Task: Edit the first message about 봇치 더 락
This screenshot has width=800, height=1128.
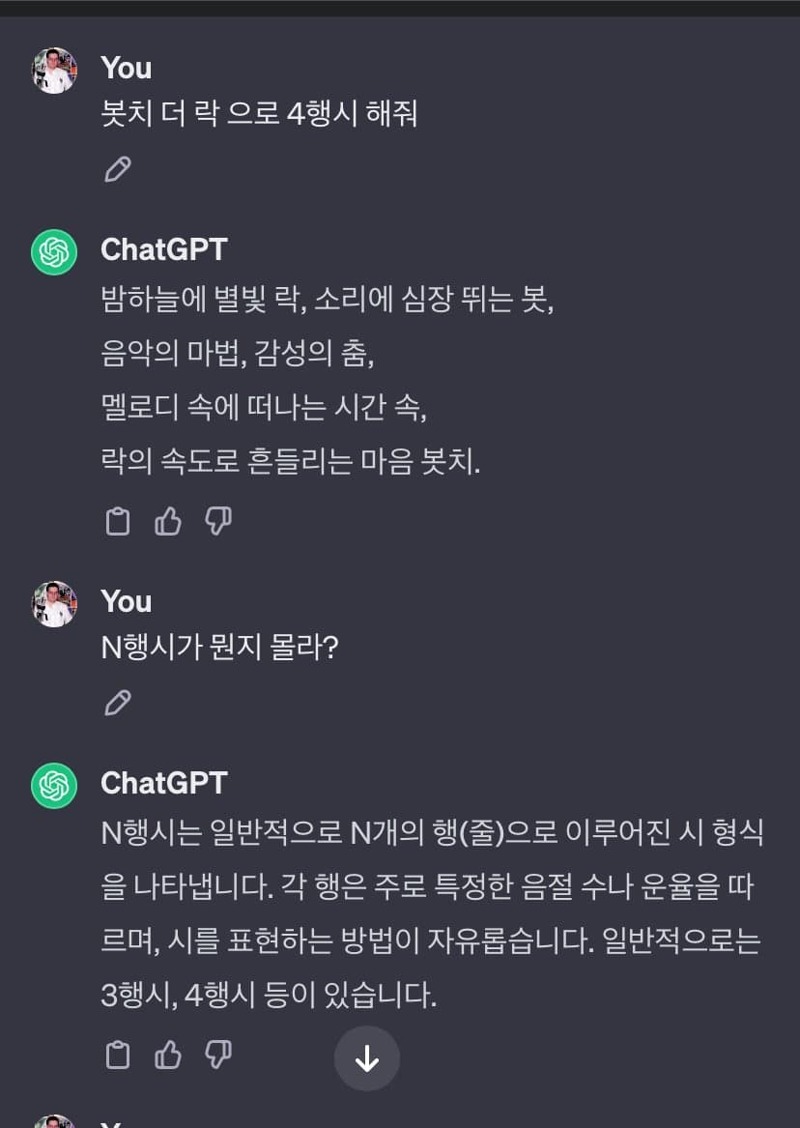Action: click(118, 170)
